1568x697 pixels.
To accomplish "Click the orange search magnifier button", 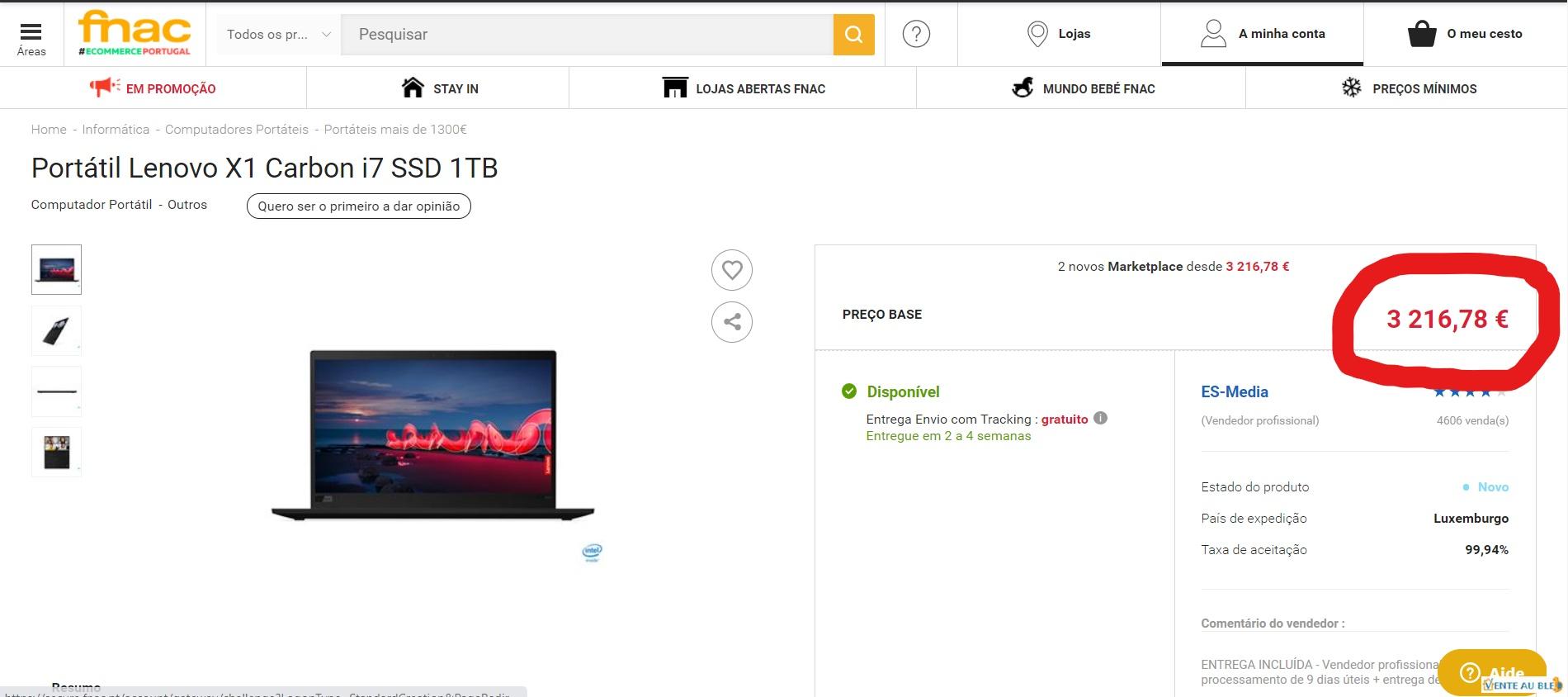I will (853, 34).
